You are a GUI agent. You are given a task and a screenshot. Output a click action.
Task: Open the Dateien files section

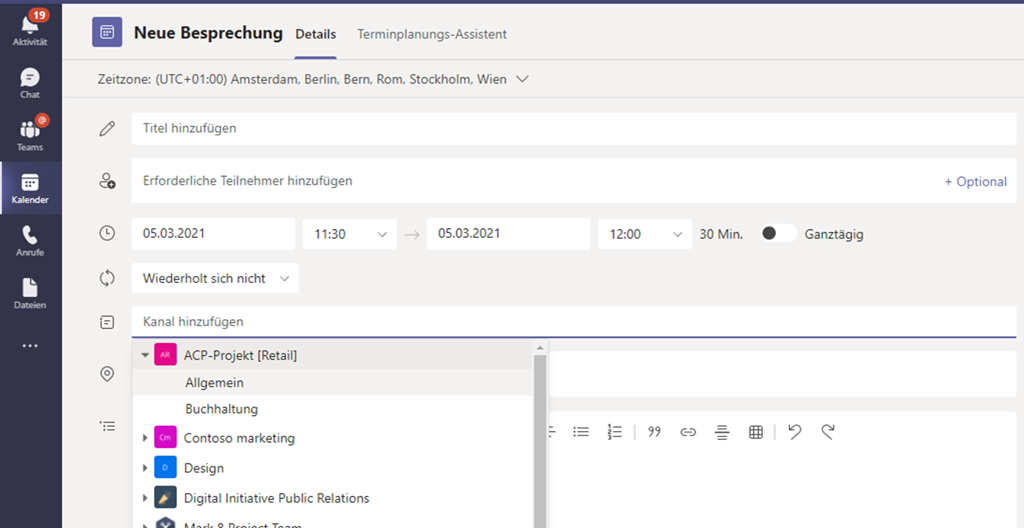30,293
